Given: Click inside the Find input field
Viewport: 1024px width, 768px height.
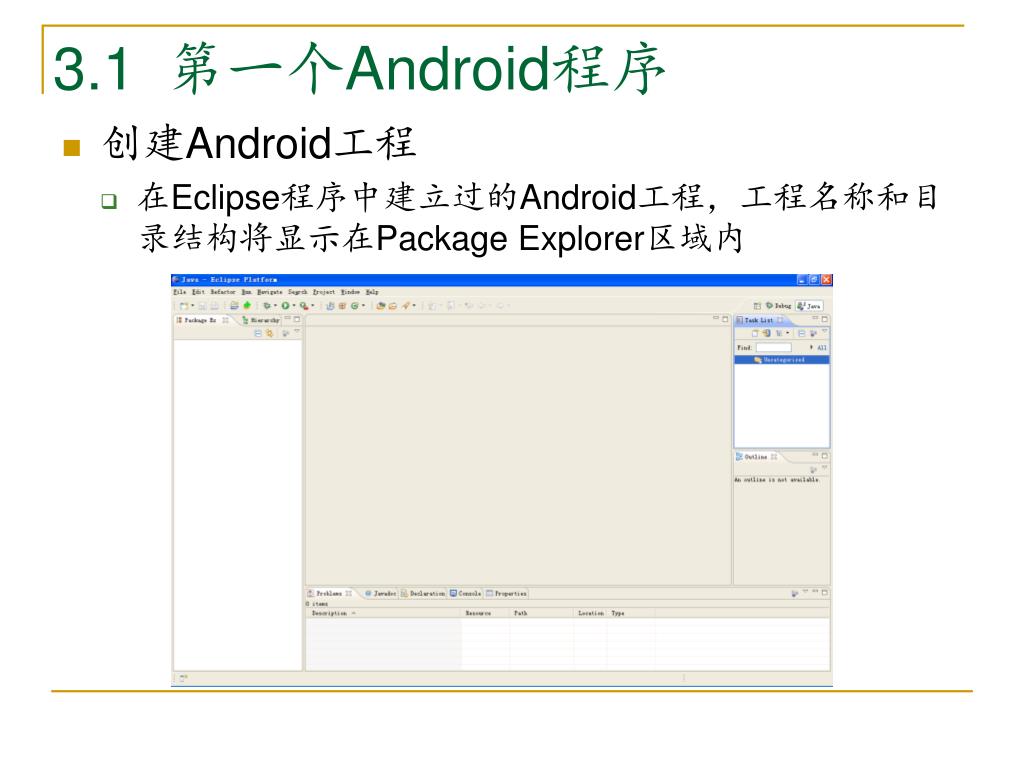Looking at the screenshot, I should point(774,347).
